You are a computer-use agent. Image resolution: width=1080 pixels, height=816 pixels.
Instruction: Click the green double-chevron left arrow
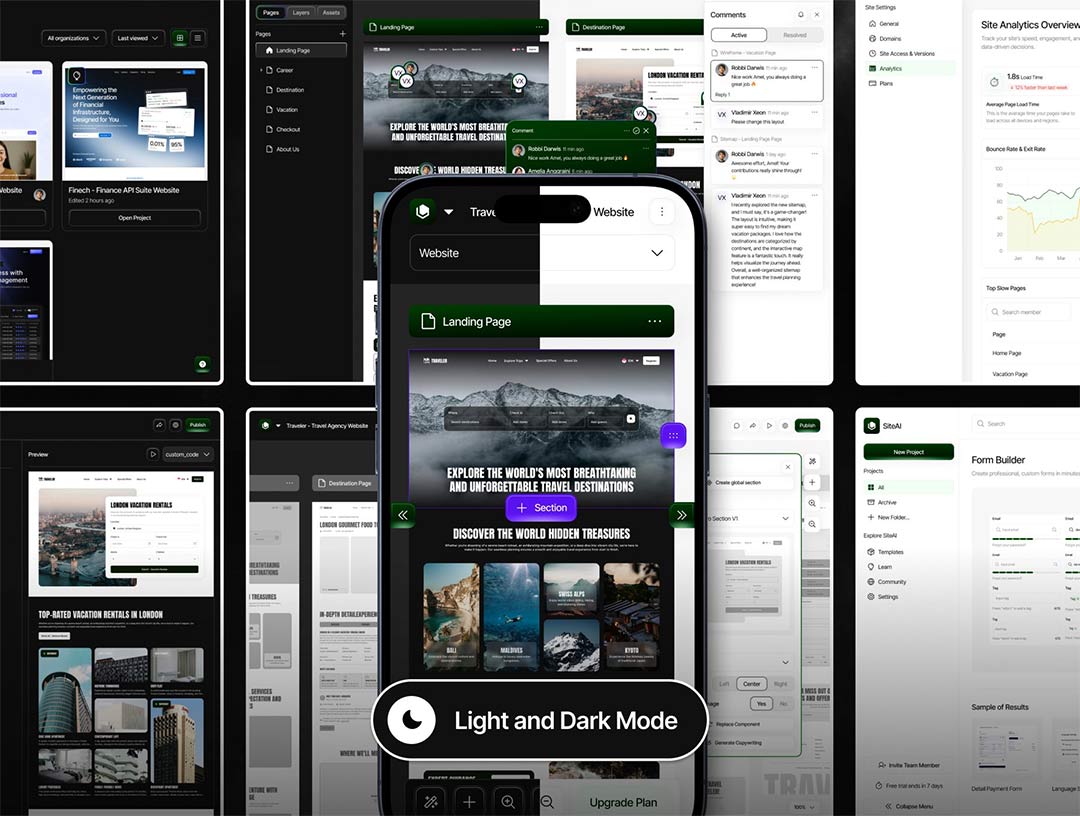click(403, 515)
